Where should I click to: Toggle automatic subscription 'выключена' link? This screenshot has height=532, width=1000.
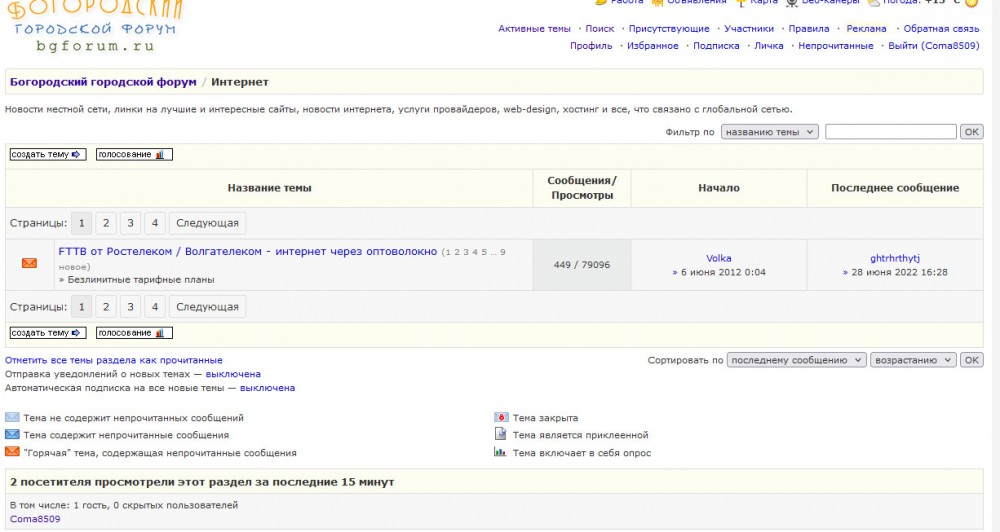click(x=267, y=388)
